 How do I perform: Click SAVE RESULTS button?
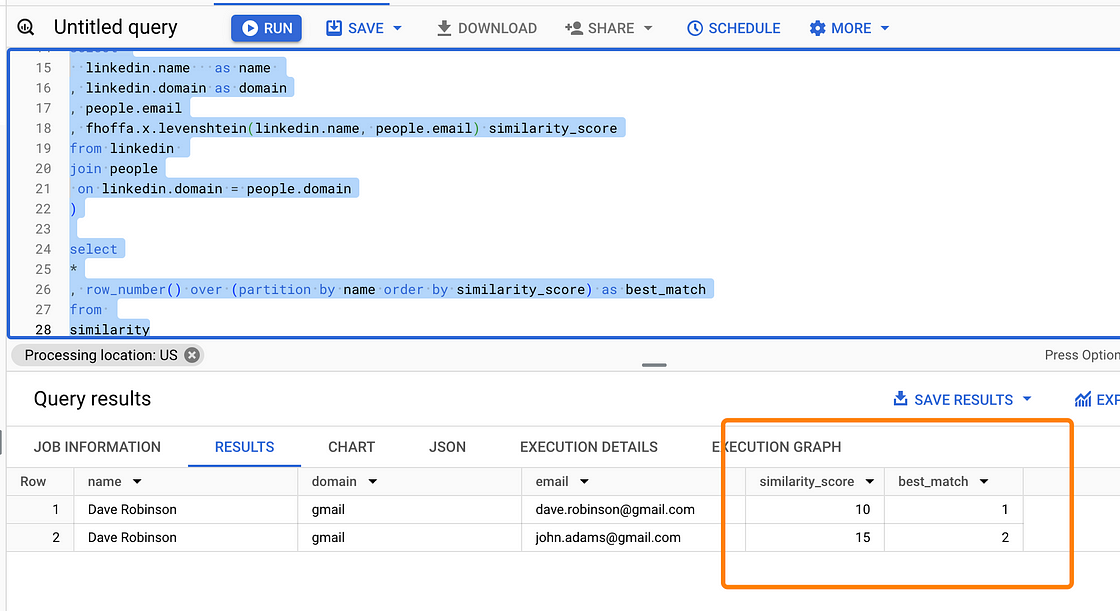point(954,399)
